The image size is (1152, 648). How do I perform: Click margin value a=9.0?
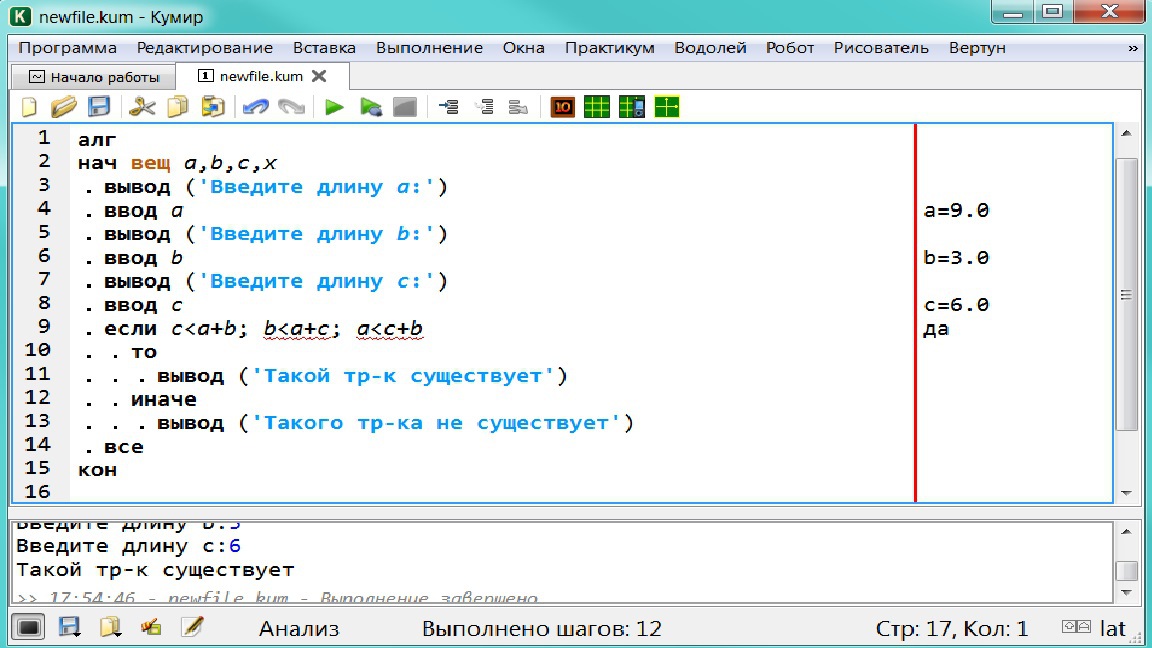pos(956,211)
